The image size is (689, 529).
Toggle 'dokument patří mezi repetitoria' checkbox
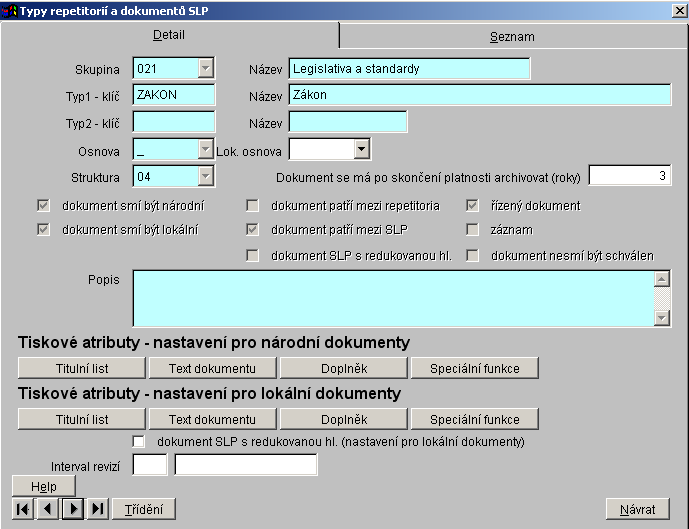point(253,206)
